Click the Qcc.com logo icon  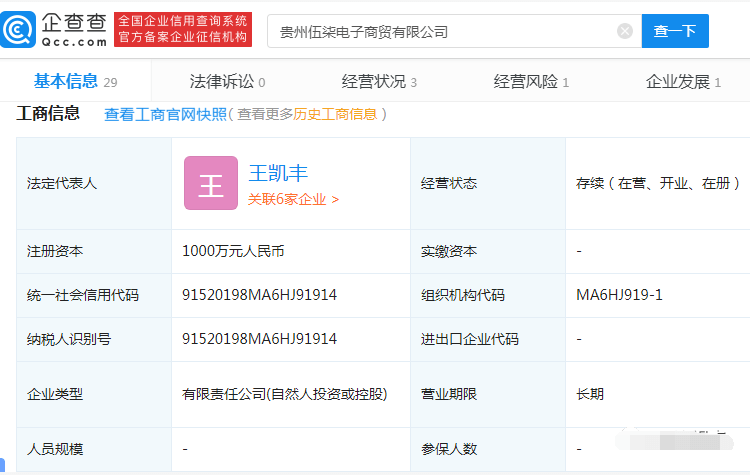tap(21, 31)
